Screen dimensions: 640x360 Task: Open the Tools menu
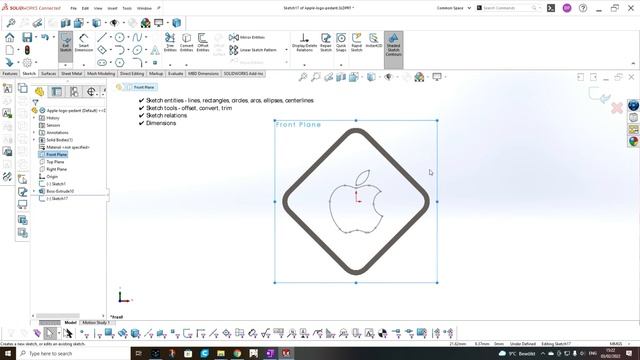127,8
